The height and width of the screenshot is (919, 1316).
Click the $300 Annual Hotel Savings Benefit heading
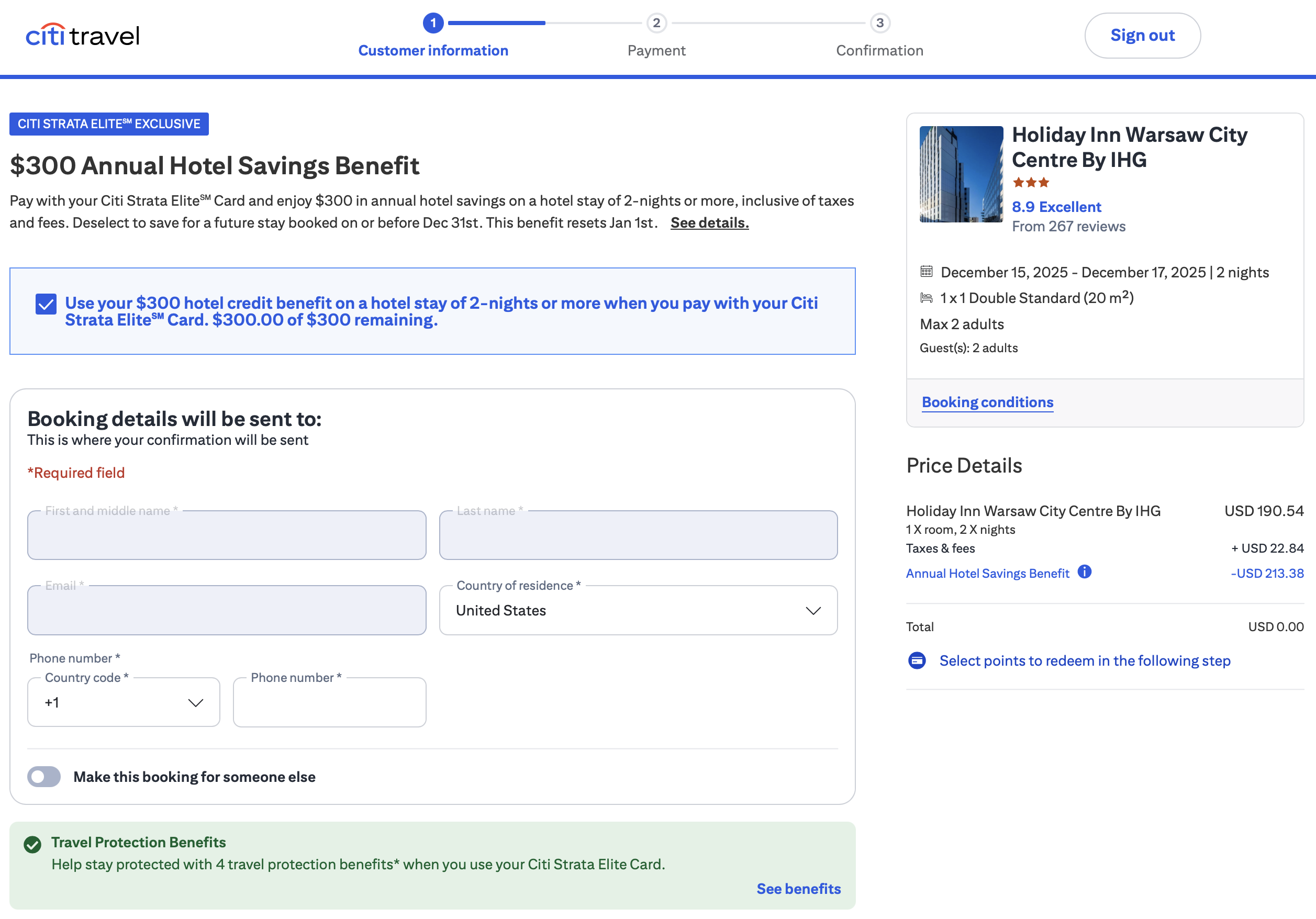point(215,166)
